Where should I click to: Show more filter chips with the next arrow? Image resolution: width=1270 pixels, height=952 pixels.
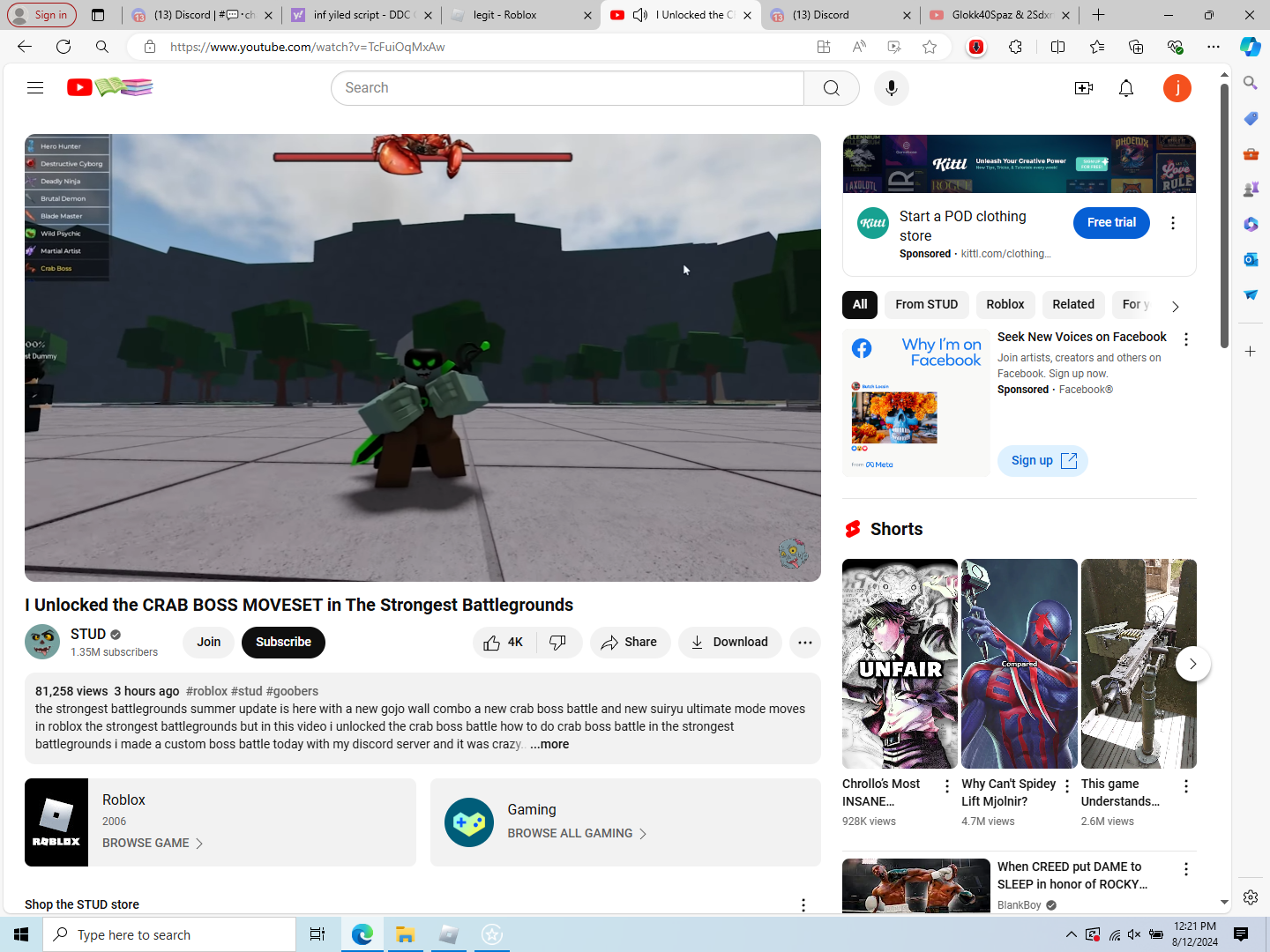(x=1175, y=307)
